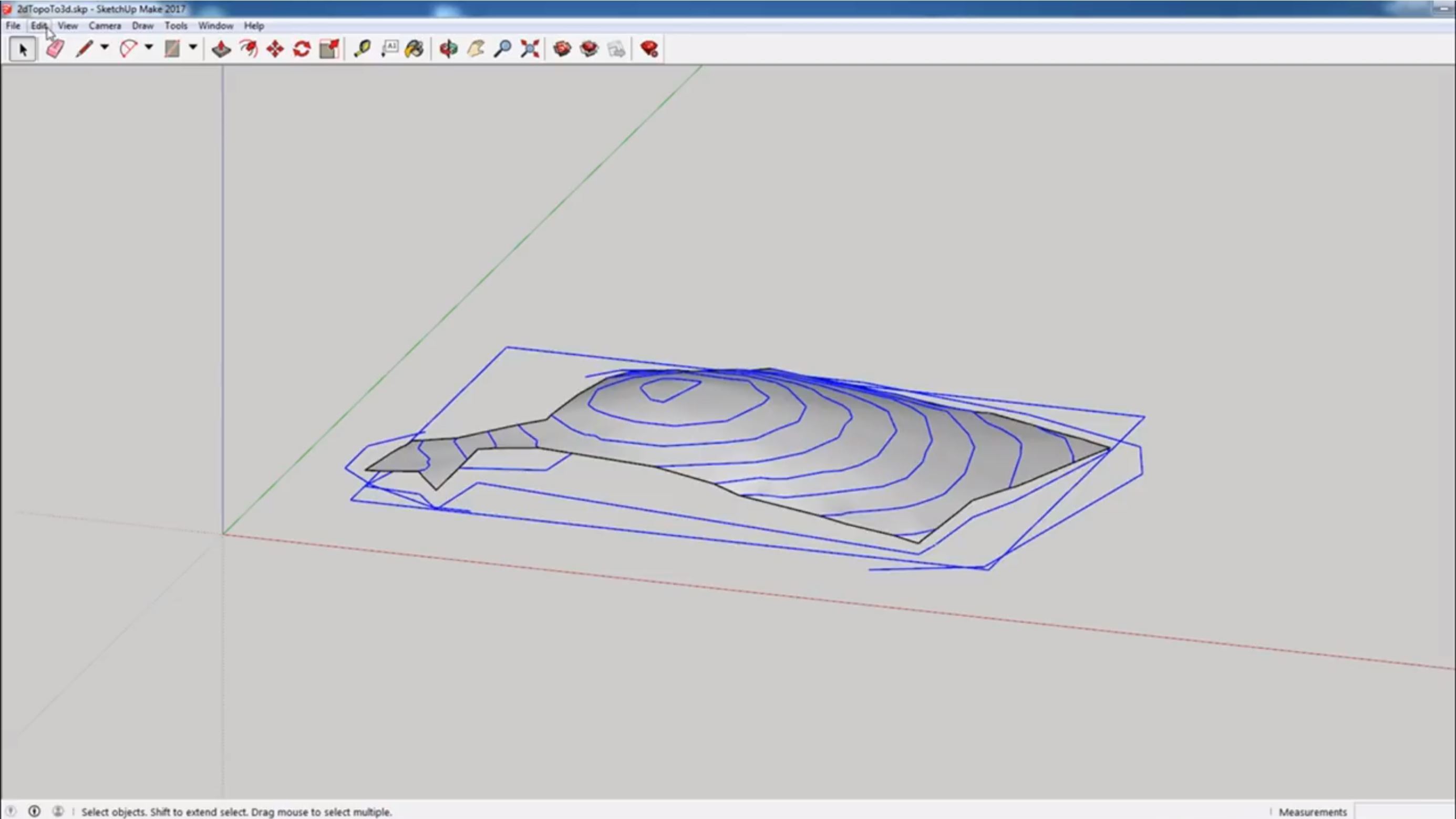Image resolution: width=1456 pixels, height=819 pixels.
Task: Activate the Zoom magnifier tool
Action: [502, 49]
